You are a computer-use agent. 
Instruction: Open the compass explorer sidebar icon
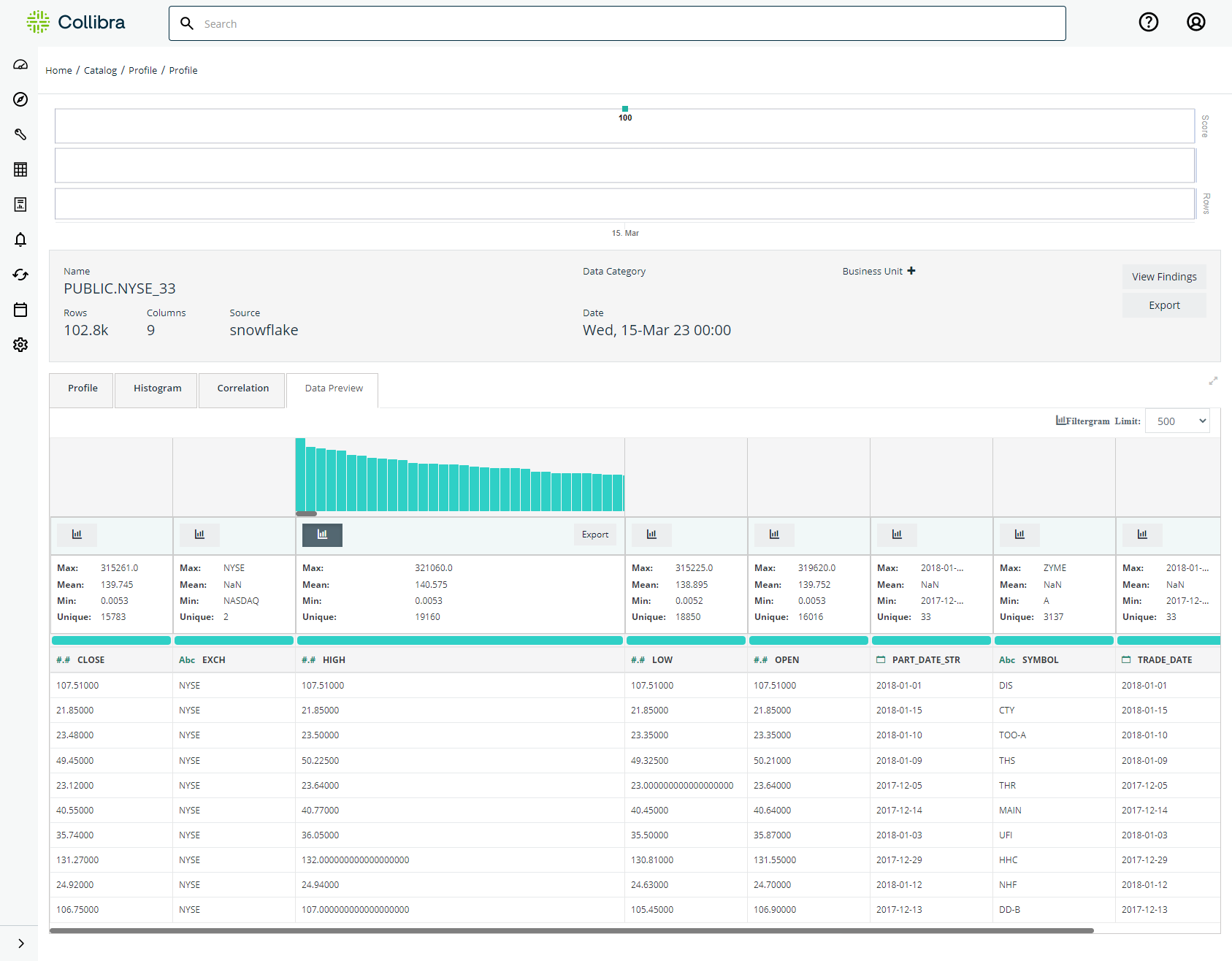coord(20,99)
